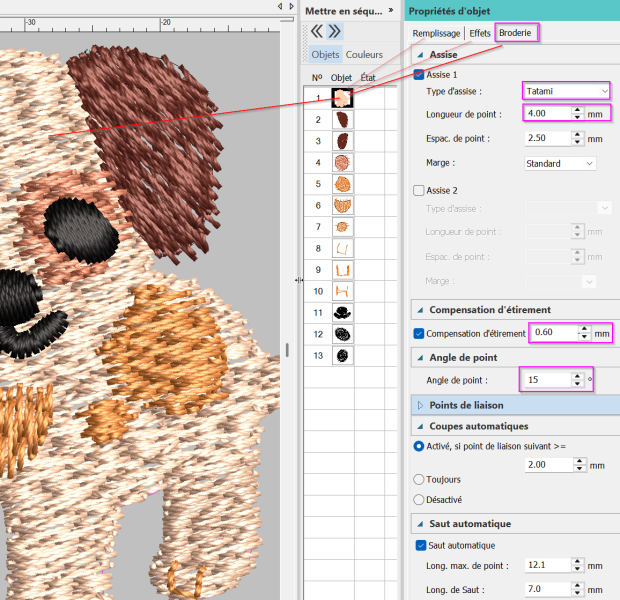This screenshot has height=600, width=620.
Task: Expand the Mettre en séquence panel chevron
Action: (x=391, y=10)
